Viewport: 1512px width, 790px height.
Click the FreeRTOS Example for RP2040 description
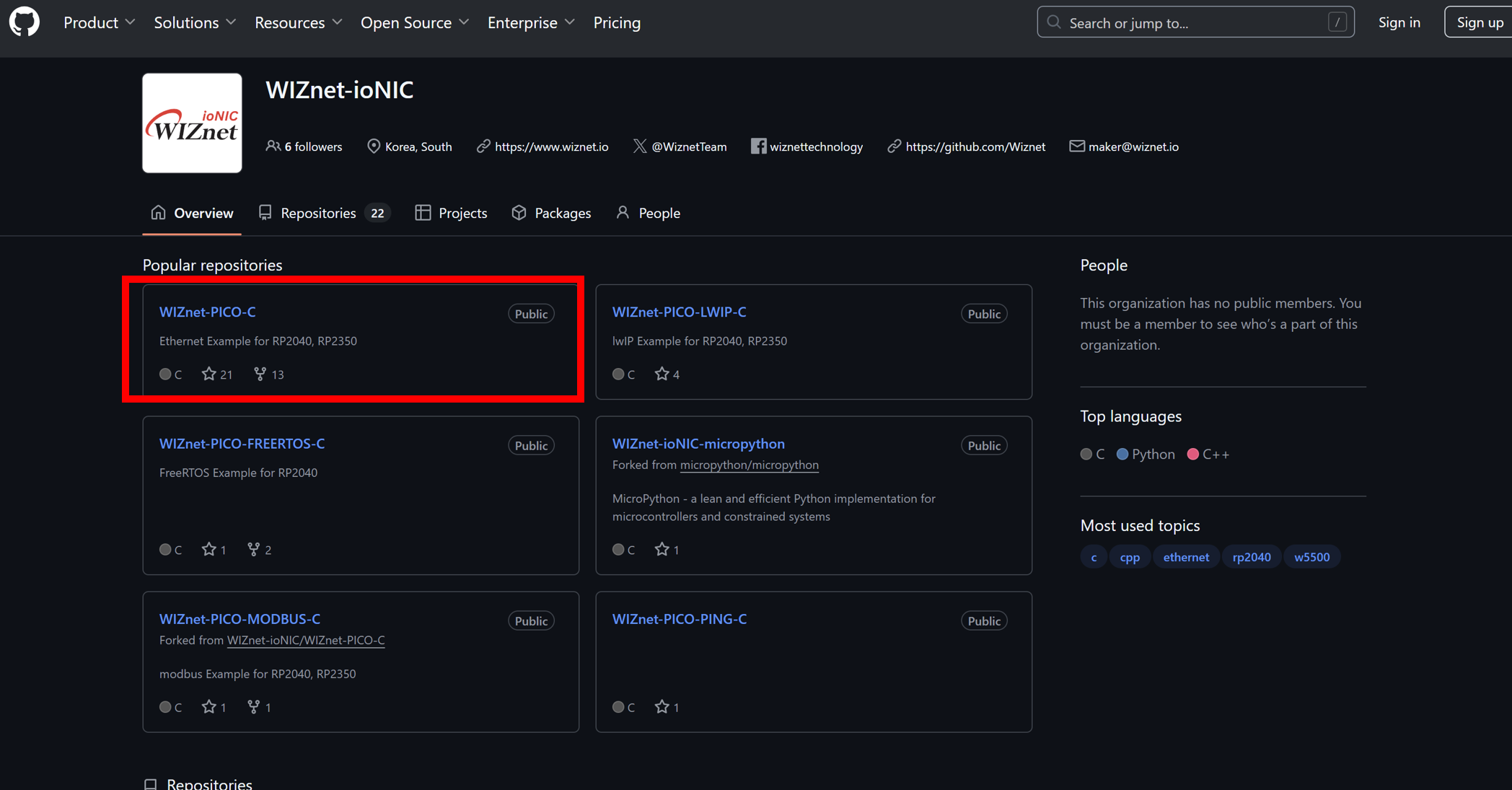click(238, 473)
